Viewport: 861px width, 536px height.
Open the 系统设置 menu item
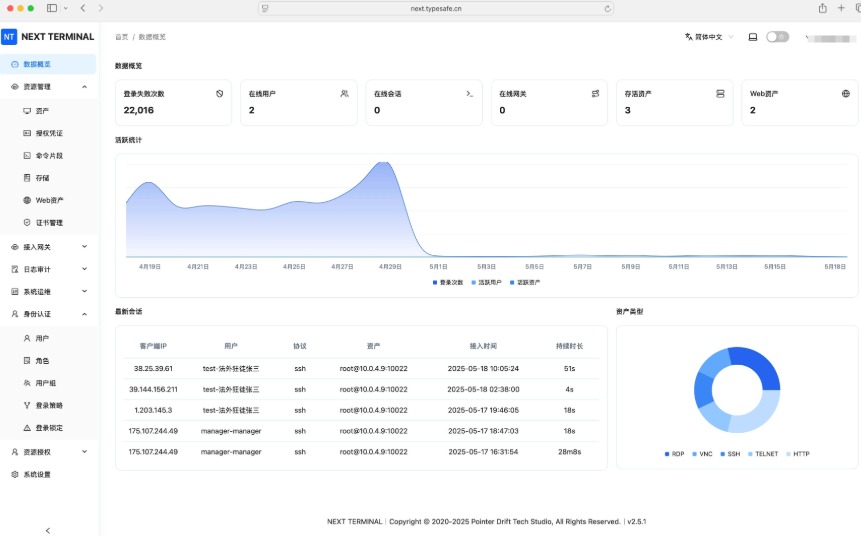tap(49, 474)
